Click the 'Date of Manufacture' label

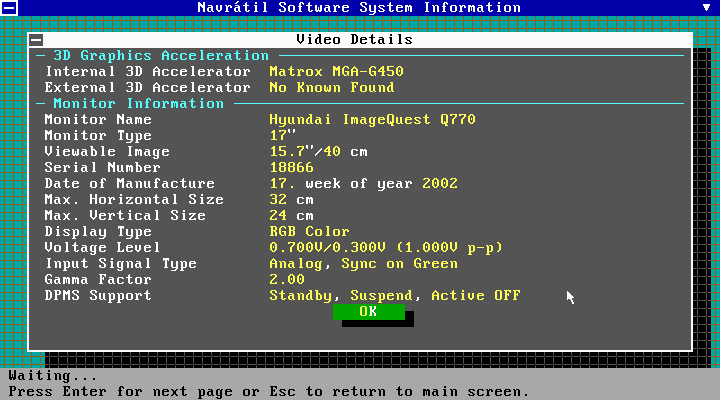coord(129,184)
